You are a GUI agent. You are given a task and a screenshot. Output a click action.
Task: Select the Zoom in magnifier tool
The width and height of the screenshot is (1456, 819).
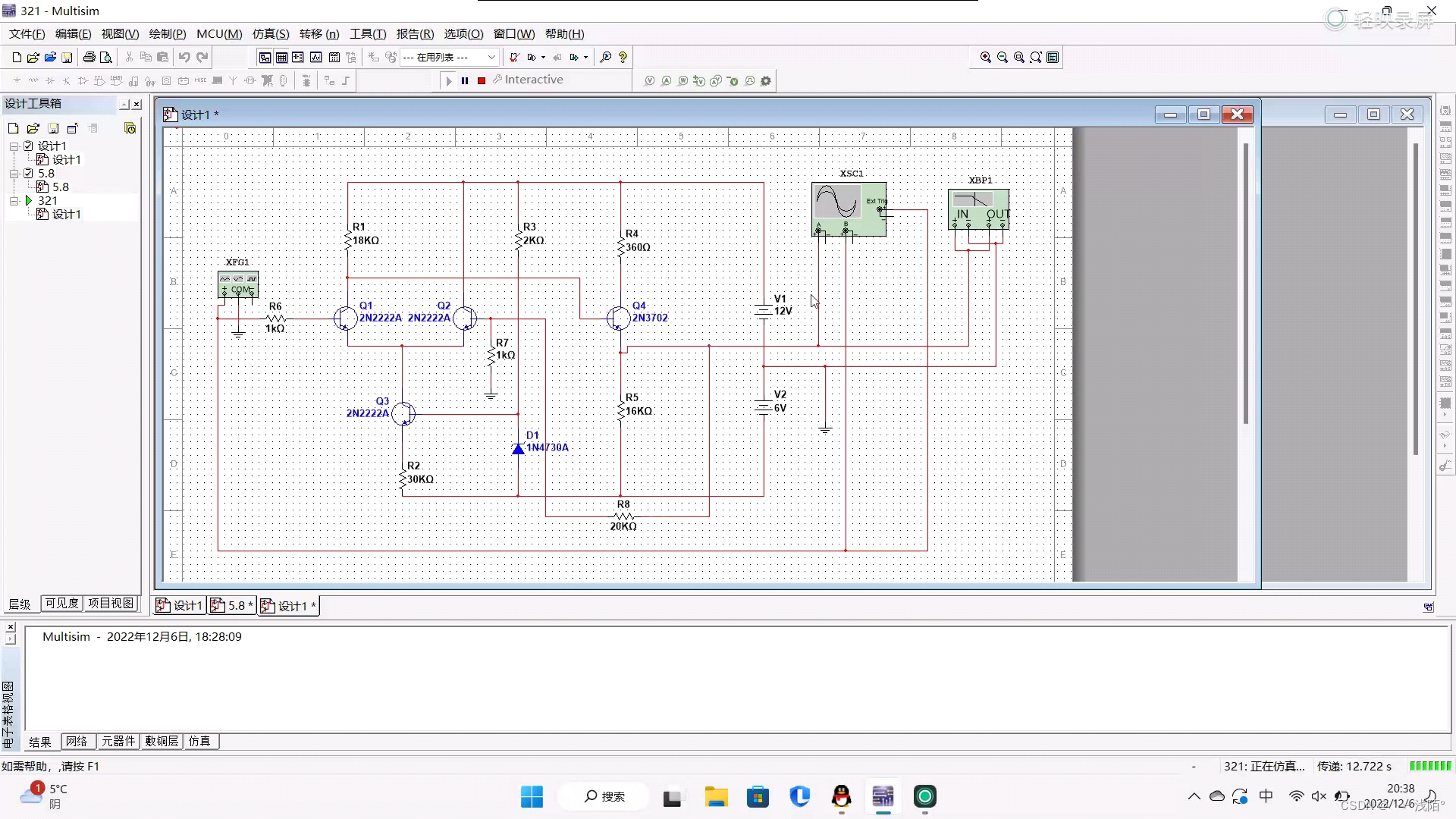tap(986, 57)
